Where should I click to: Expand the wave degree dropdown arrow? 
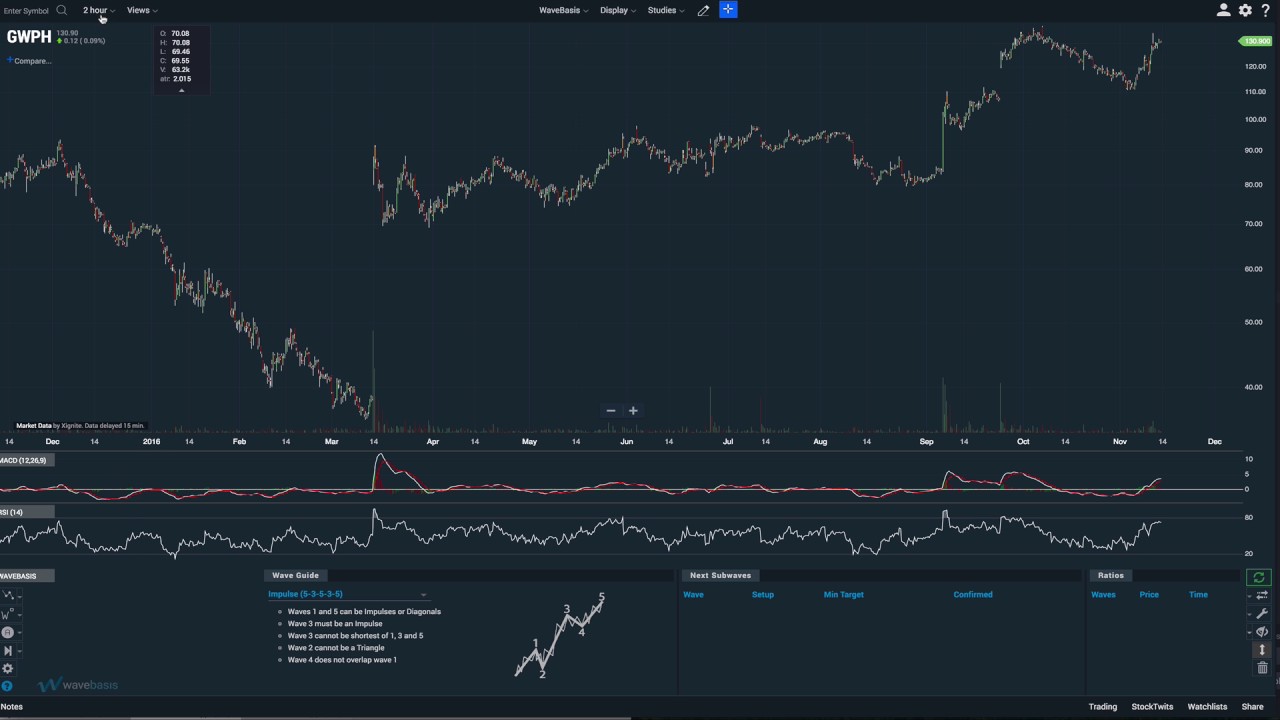tap(19, 614)
